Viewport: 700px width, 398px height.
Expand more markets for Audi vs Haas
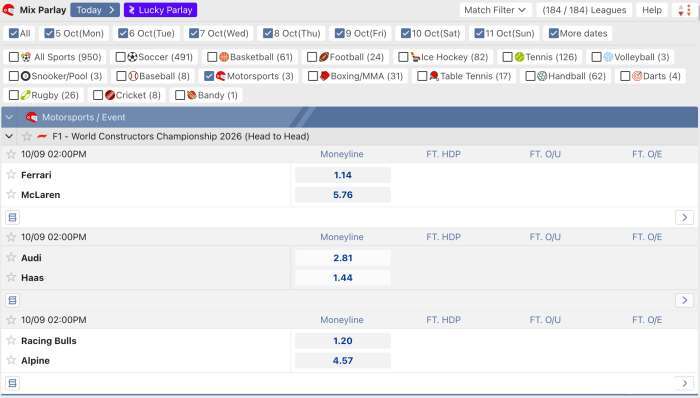pyautogui.click(x=684, y=300)
